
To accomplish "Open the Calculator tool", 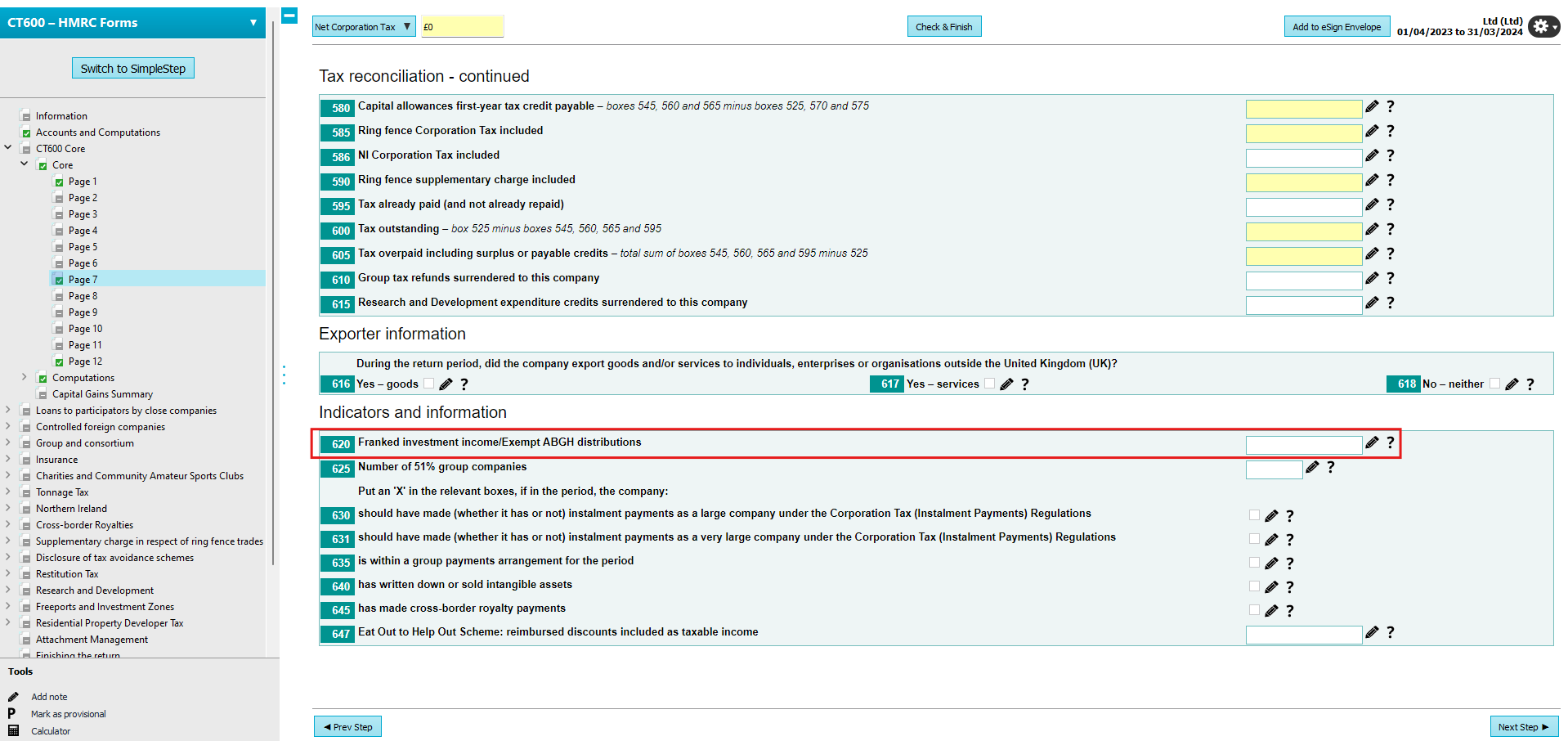I will click(x=50, y=731).
